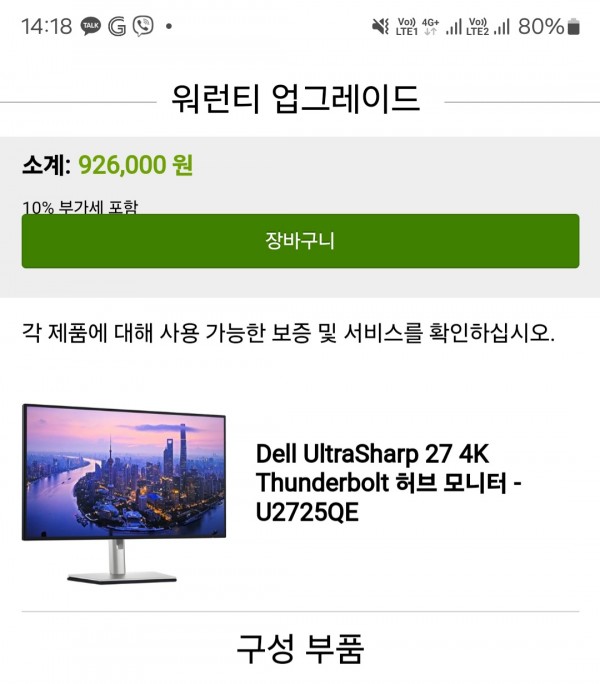Tap the Google notification icon
600x684 pixels.
click(117, 27)
